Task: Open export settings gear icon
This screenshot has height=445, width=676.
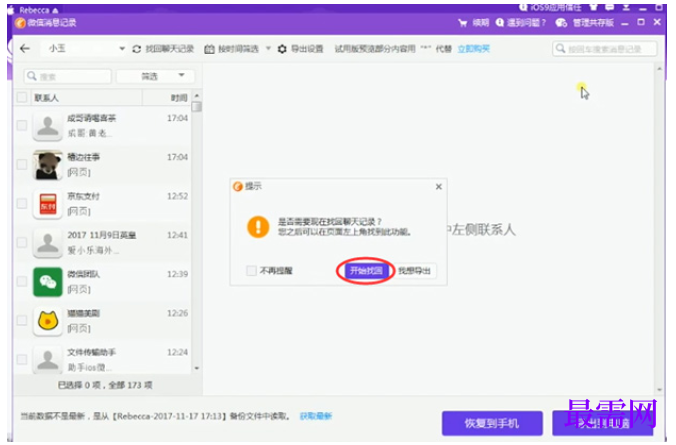Action: (282, 49)
